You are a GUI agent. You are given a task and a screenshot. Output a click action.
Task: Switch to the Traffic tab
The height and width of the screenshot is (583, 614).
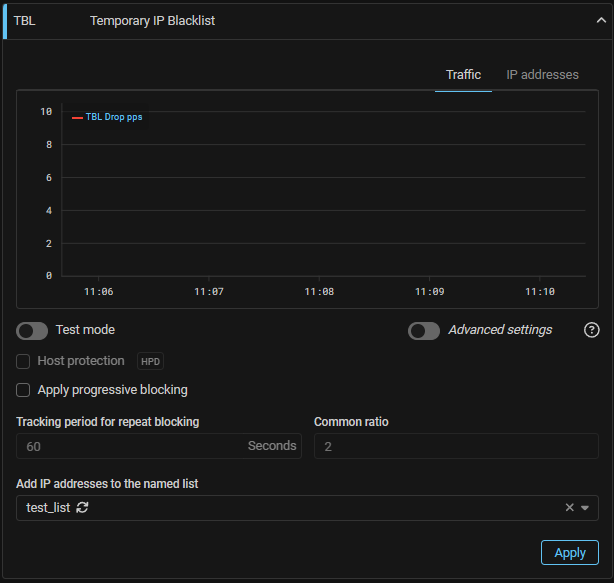(463, 75)
